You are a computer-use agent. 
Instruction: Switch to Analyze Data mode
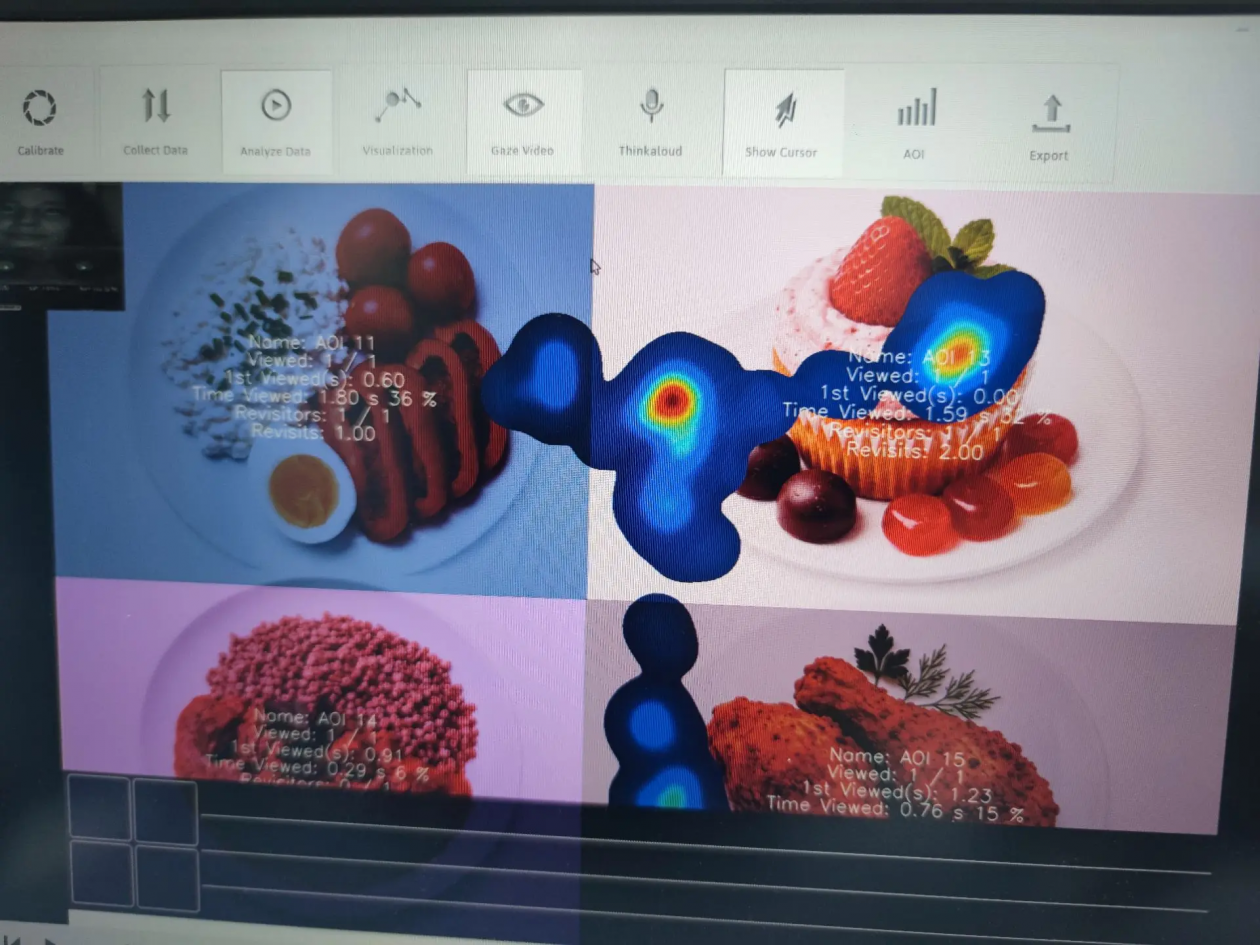[276, 121]
